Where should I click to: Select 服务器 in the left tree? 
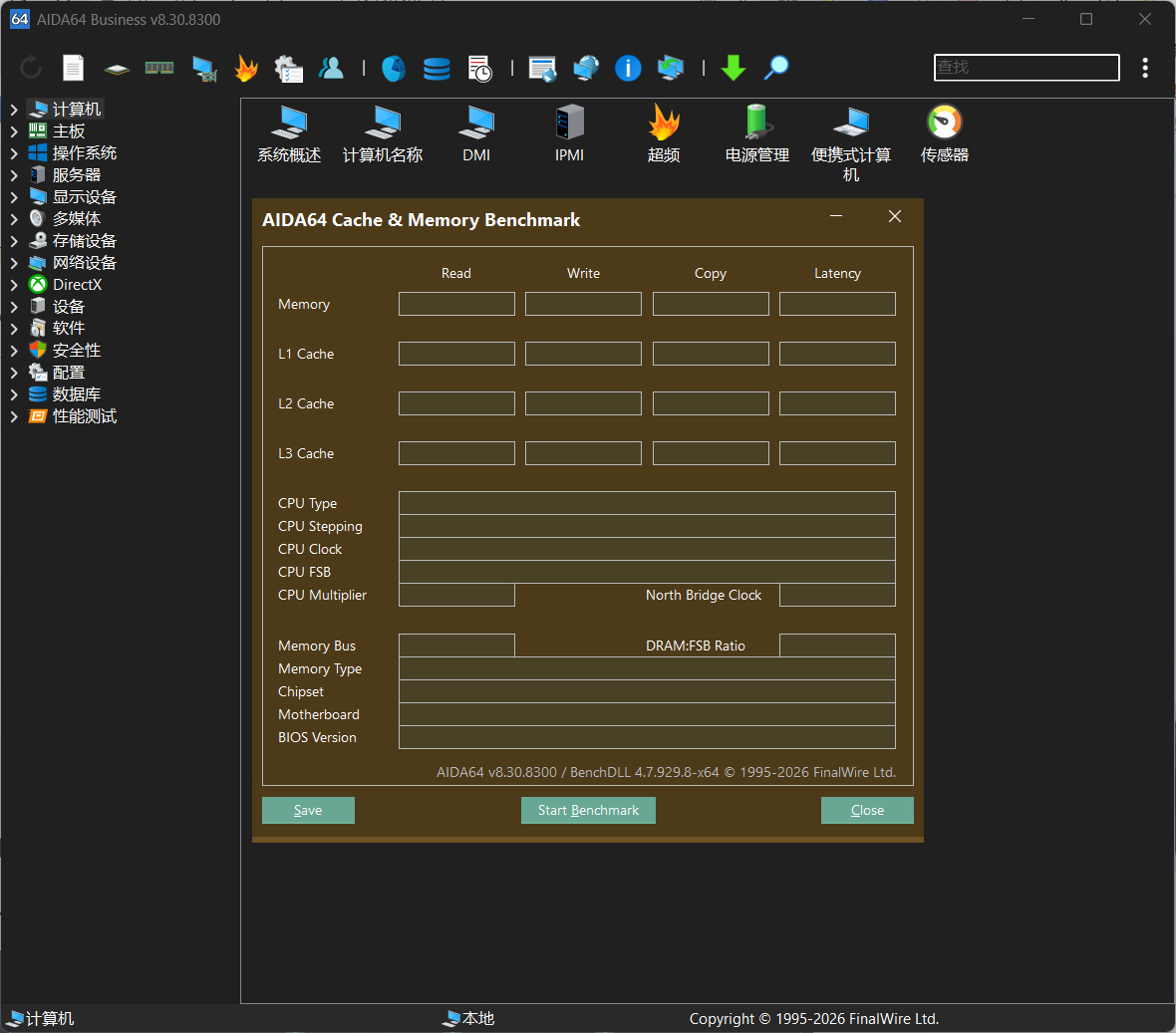point(77,174)
